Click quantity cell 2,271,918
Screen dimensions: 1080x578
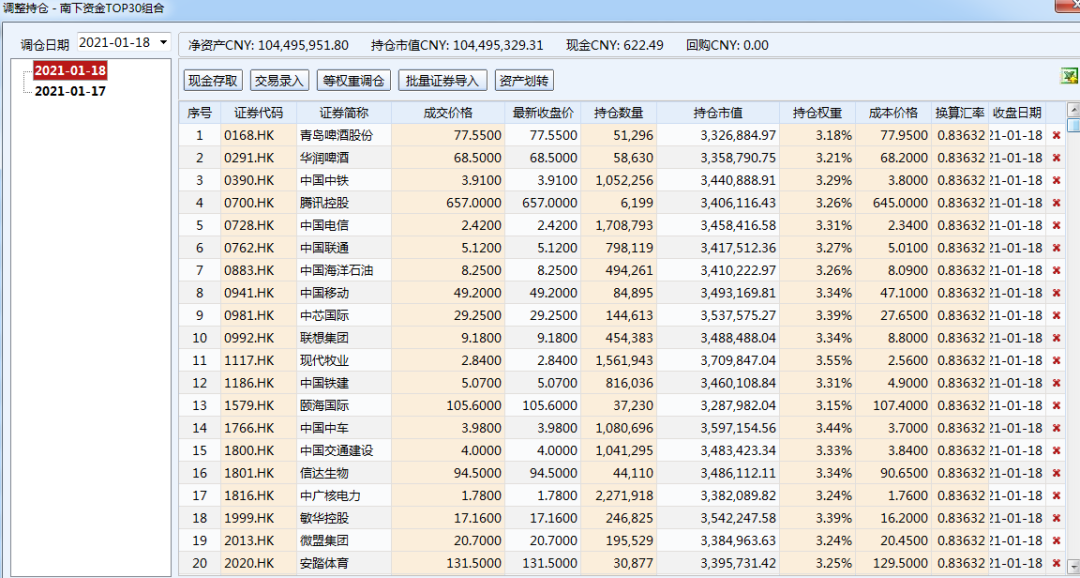coord(619,496)
